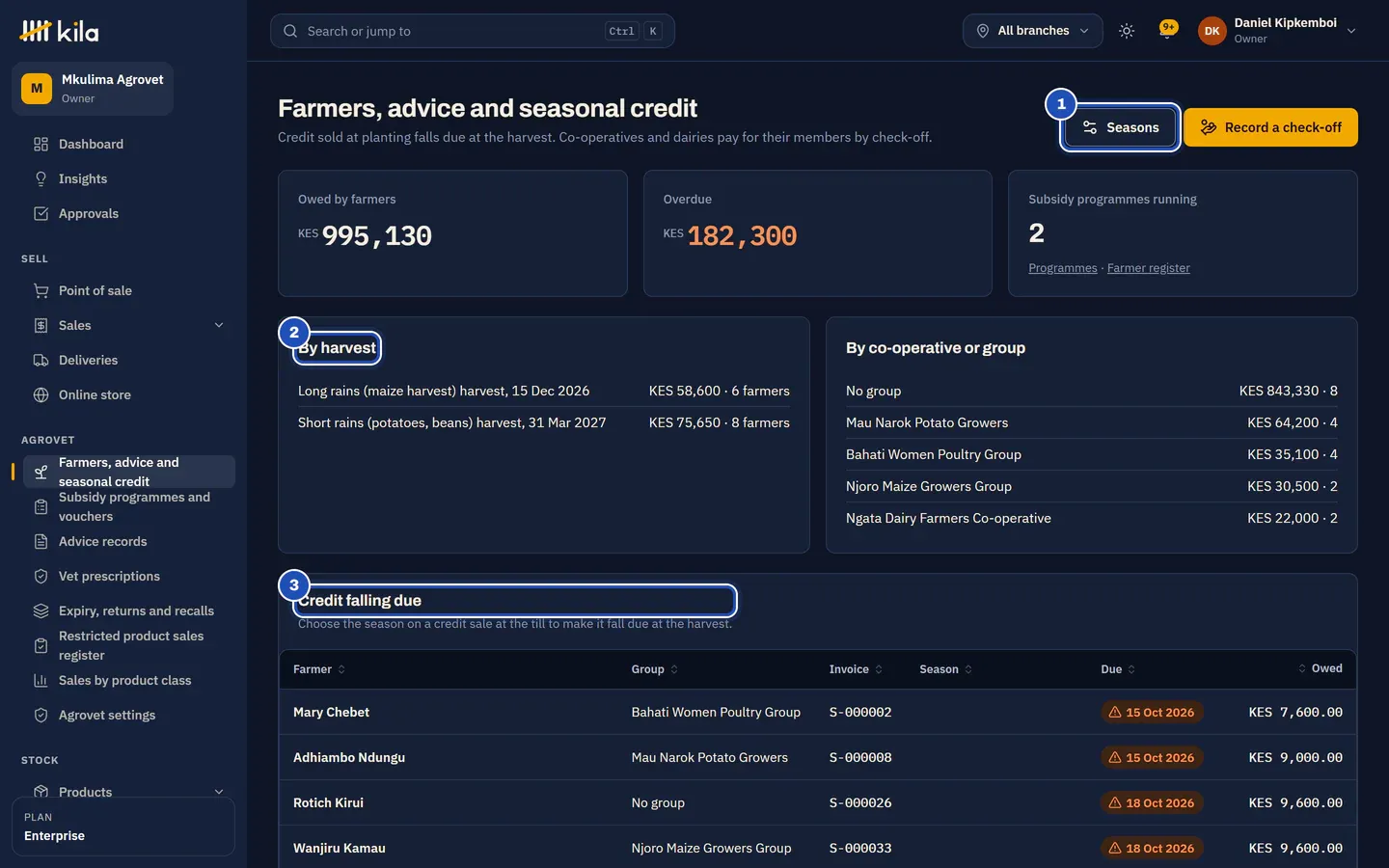Click the Advice records document icon
The width and height of the screenshot is (1389, 868).
point(41,541)
